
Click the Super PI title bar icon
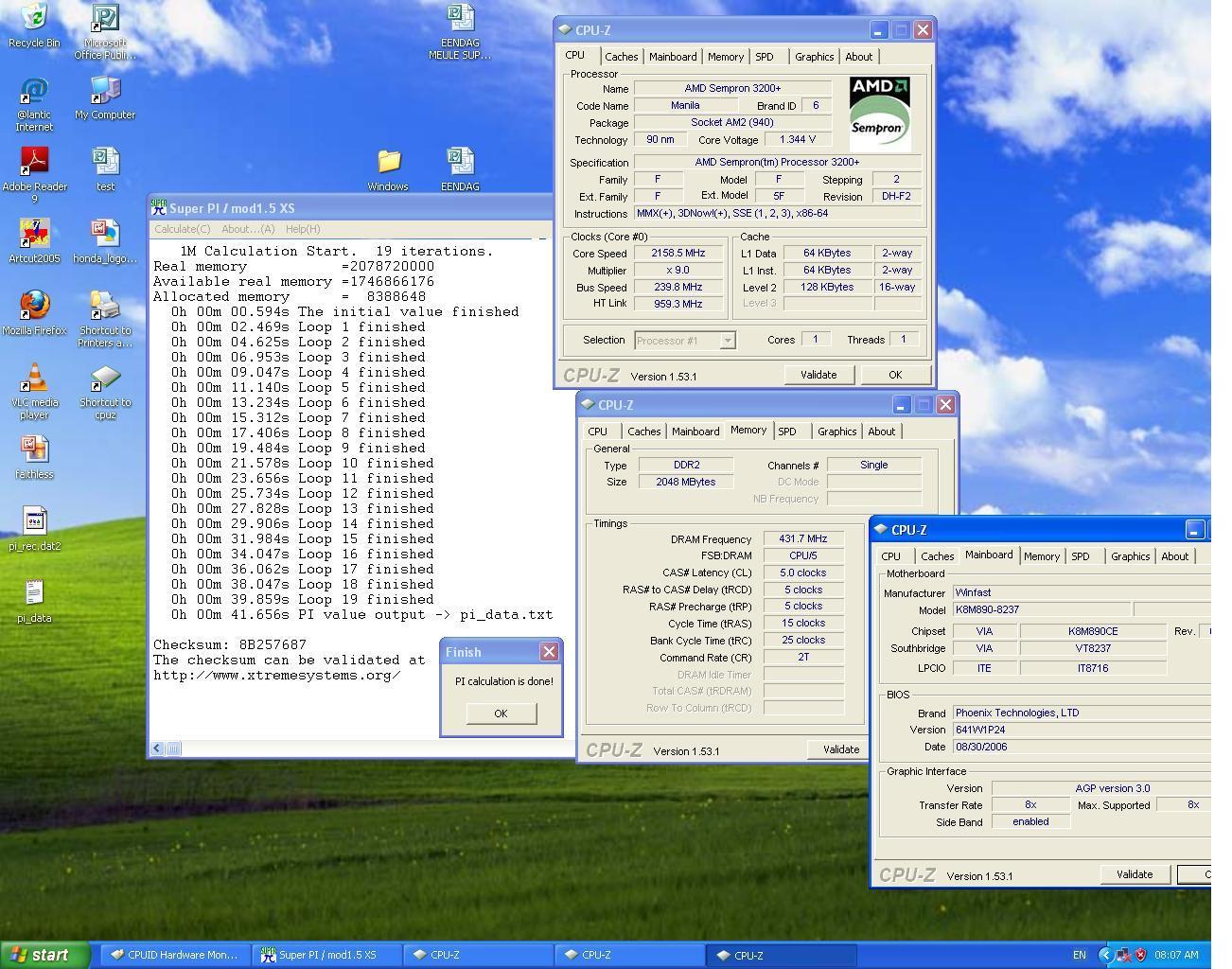tap(159, 207)
